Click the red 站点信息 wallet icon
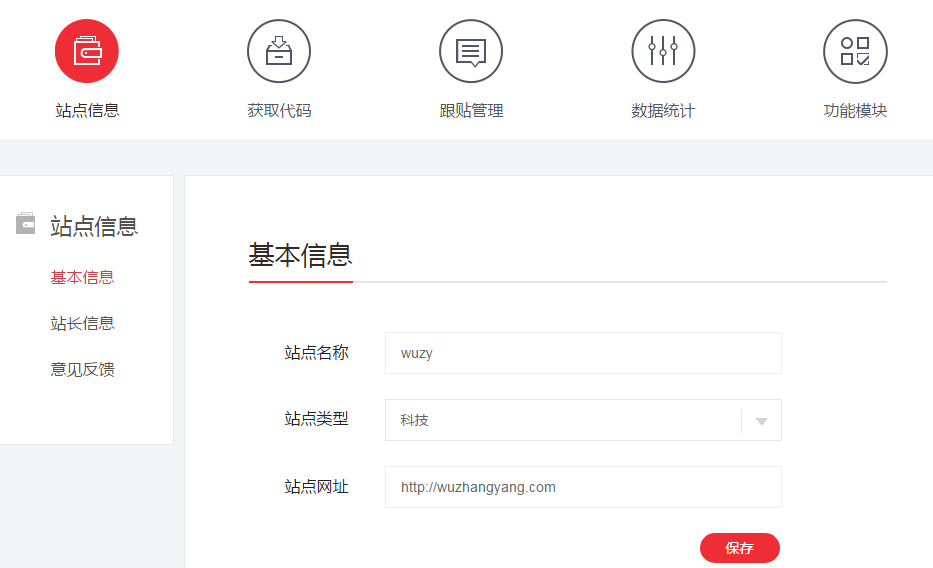 pos(87,51)
